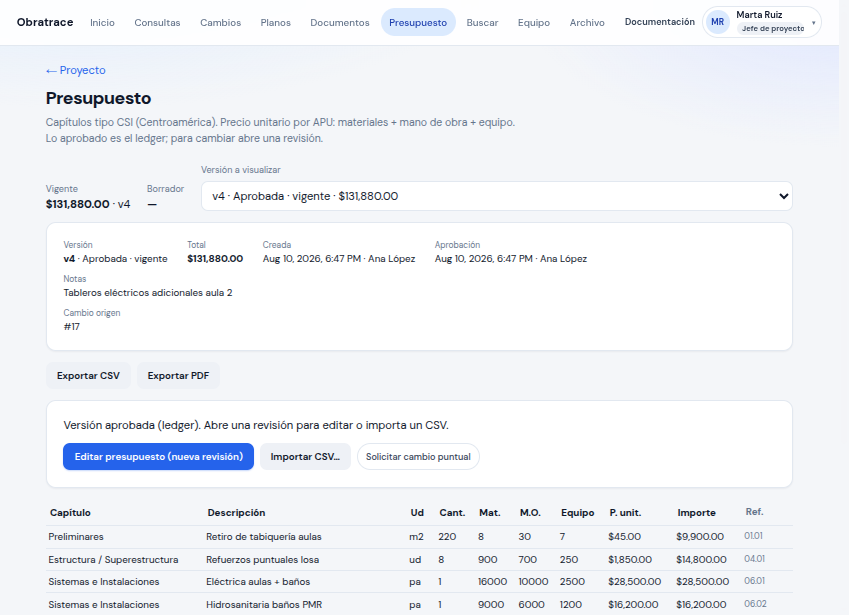Click the Hidrosanitaria baños PMR description
The width and height of the screenshot is (849, 615).
tap(264, 605)
